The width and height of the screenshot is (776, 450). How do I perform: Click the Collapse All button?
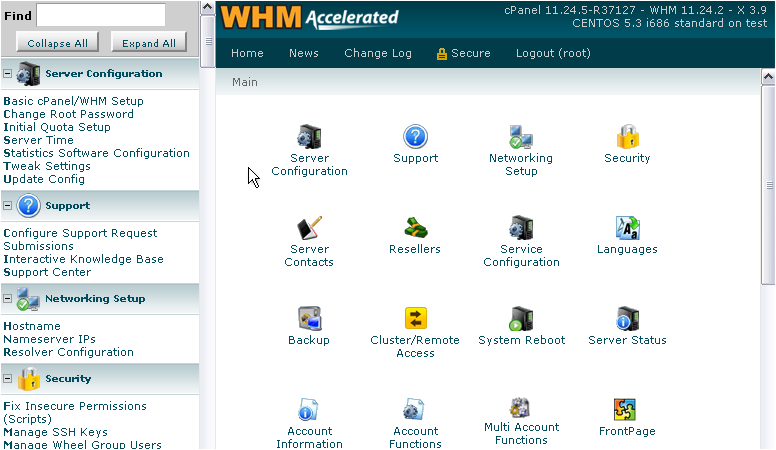tap(57, 43)
